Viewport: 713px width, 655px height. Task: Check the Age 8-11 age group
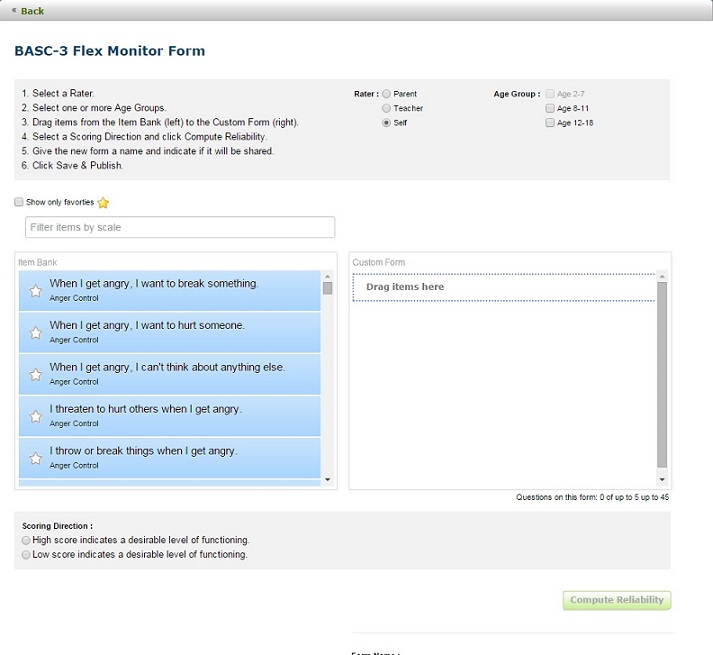click(x=550, y=108)
